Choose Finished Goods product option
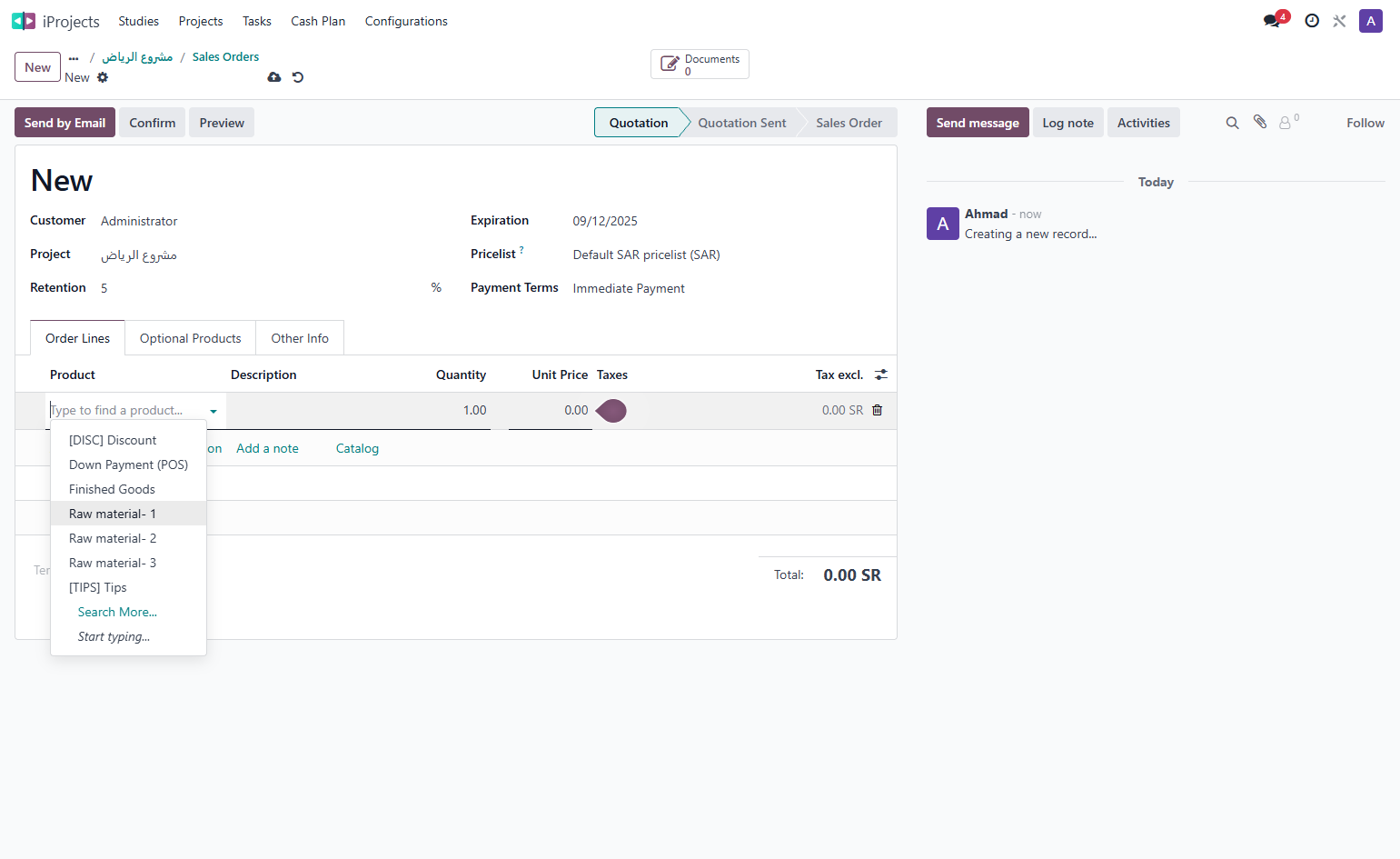 129,489
